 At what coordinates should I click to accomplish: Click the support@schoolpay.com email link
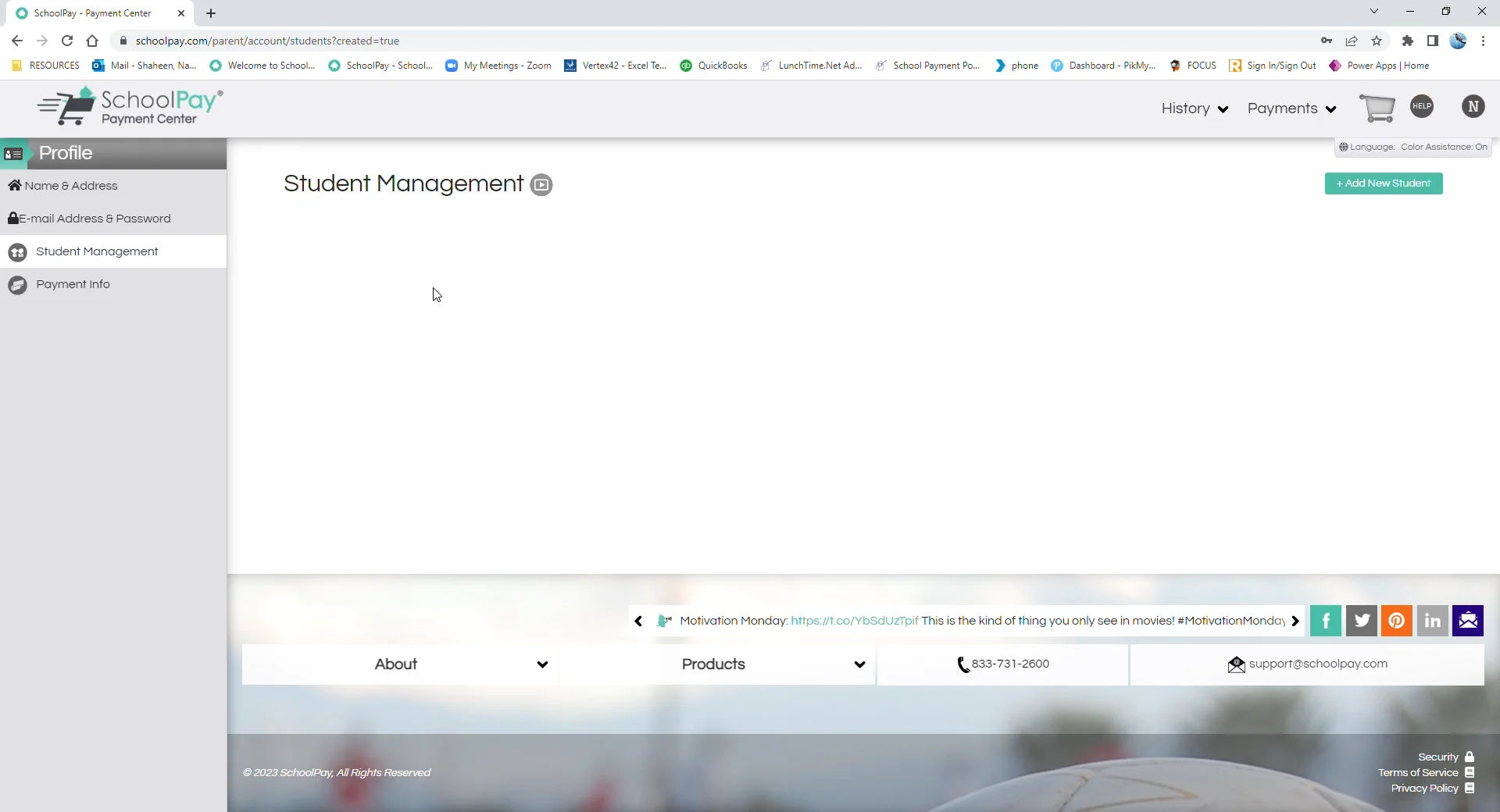coord(1318,664)
